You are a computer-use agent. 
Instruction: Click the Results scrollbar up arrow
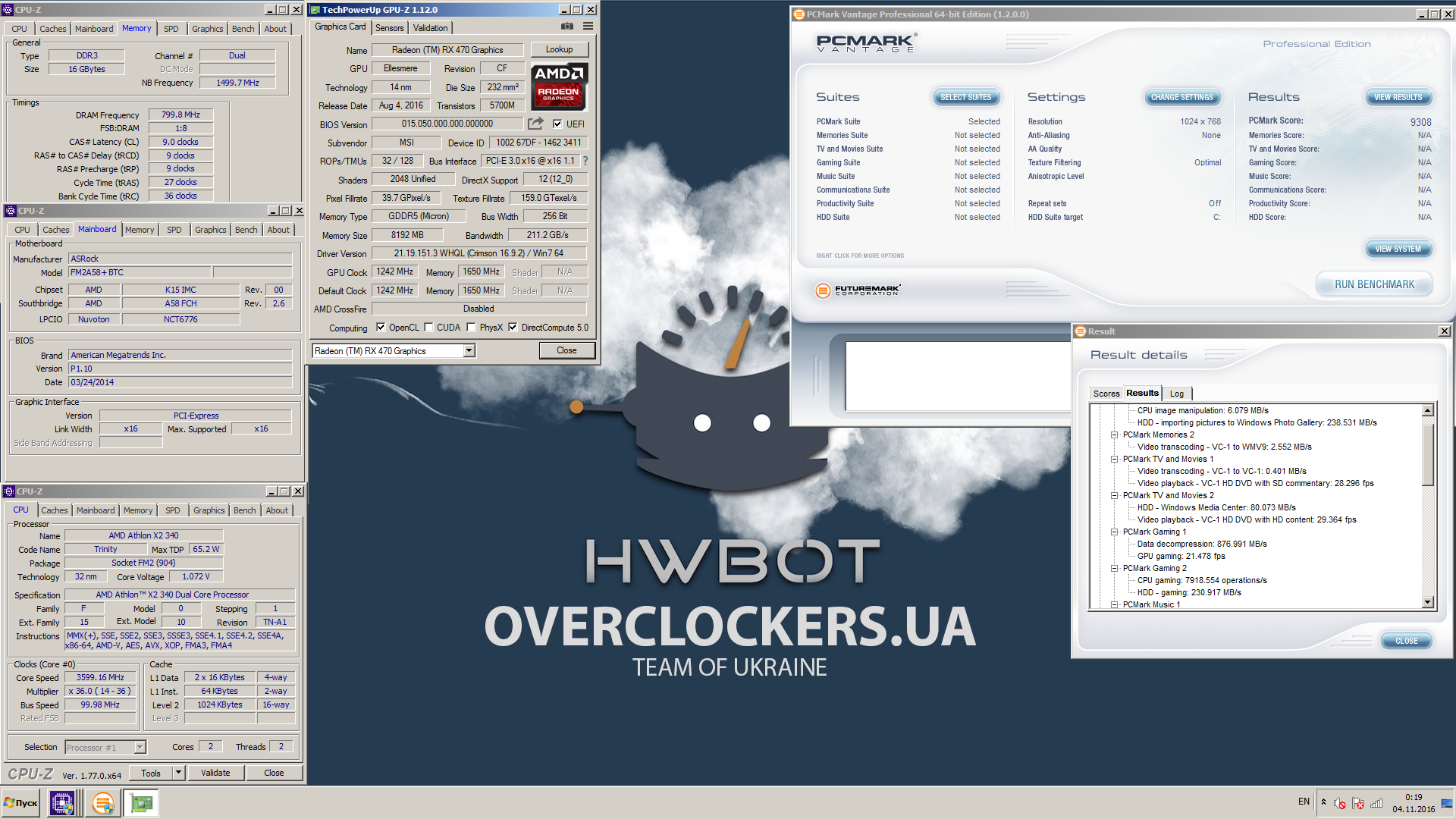pos(1427,410)
